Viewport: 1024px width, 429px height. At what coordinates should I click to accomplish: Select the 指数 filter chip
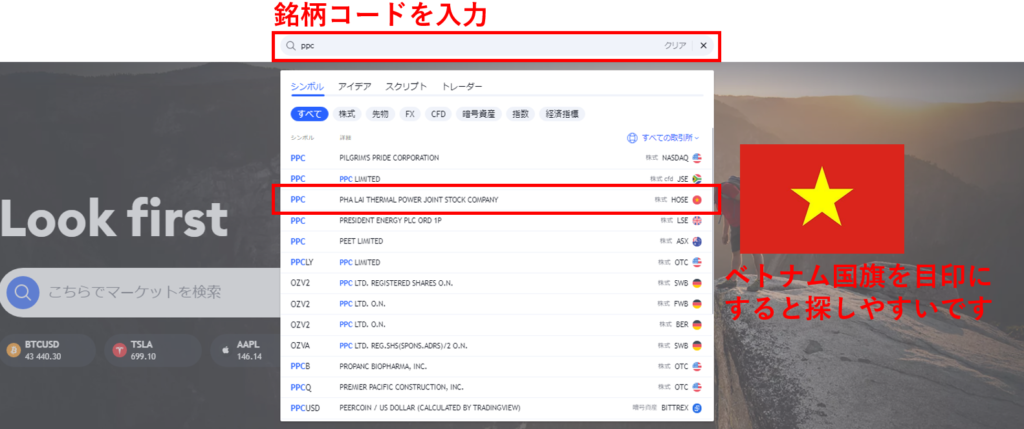[x=520, y=114]
